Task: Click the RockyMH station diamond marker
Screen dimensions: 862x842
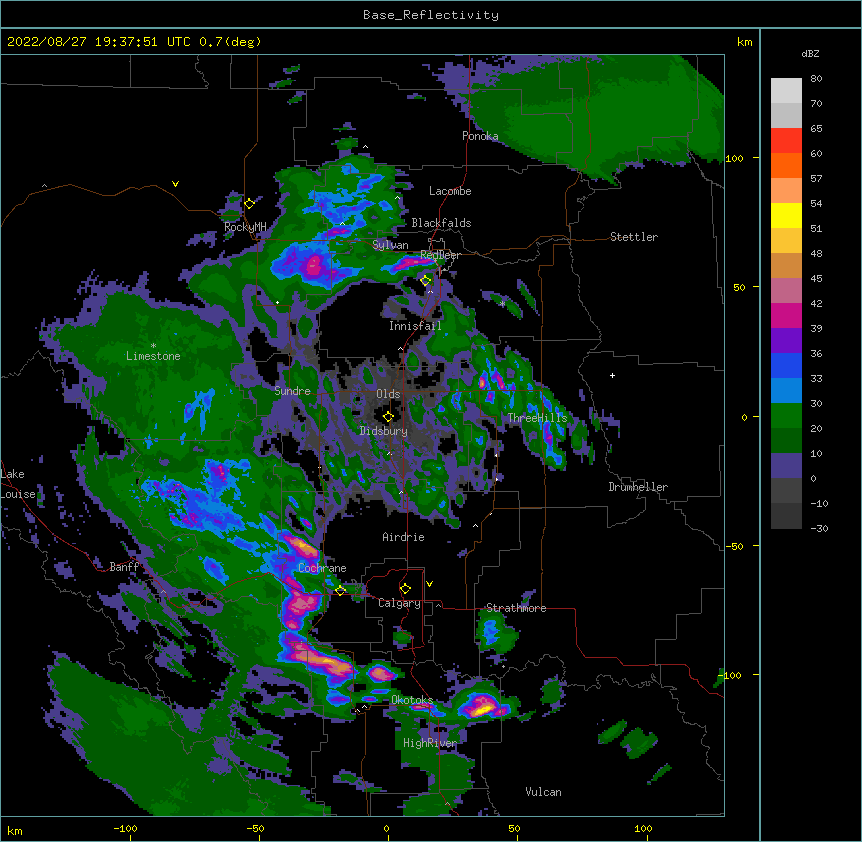Action: tap(250, 204)
